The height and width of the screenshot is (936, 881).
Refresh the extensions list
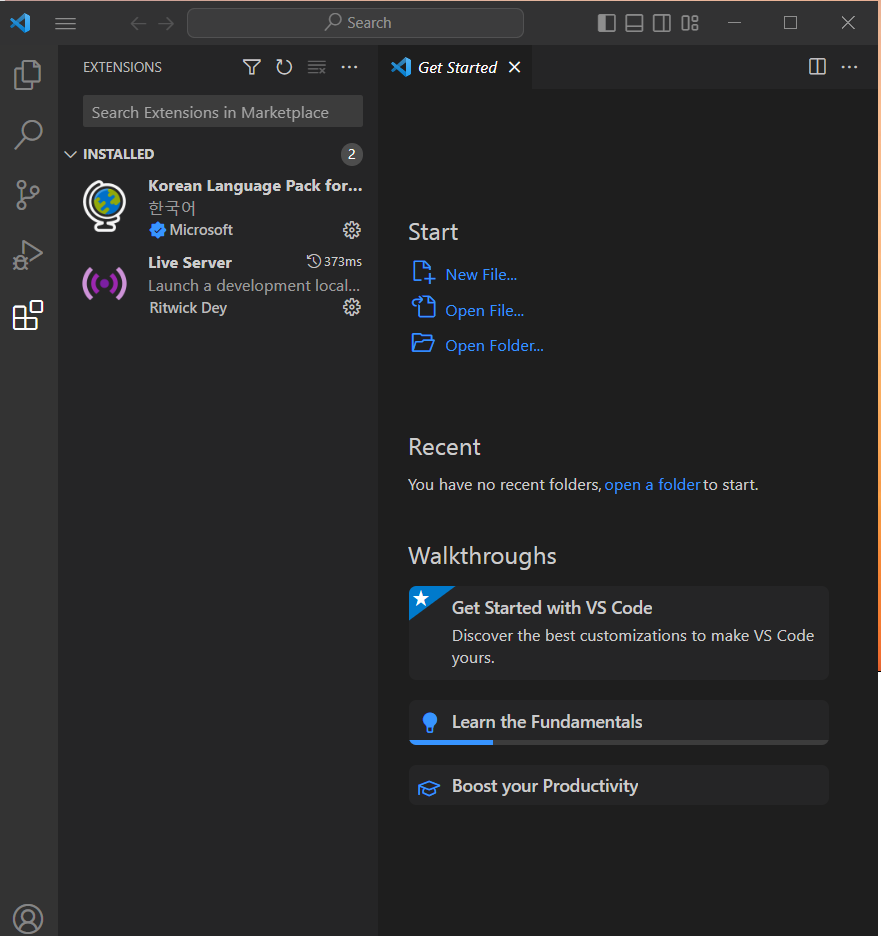[284, 67]
